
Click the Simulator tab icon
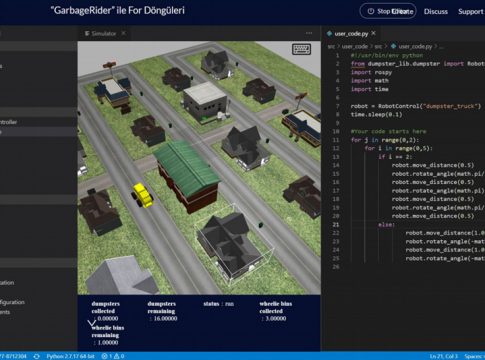(x=87, y=33)
